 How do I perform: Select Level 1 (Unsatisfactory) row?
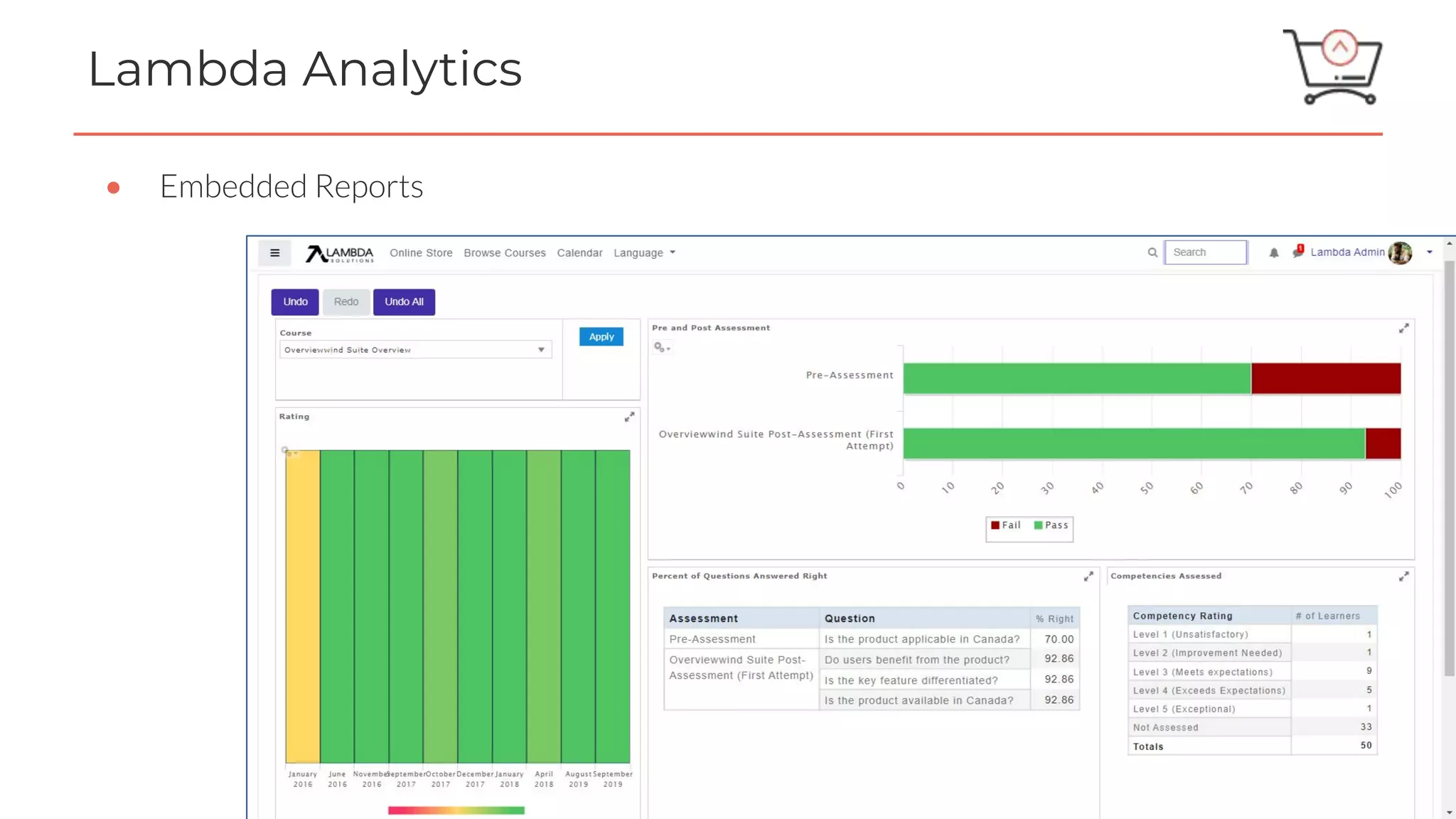point(1252,634)
